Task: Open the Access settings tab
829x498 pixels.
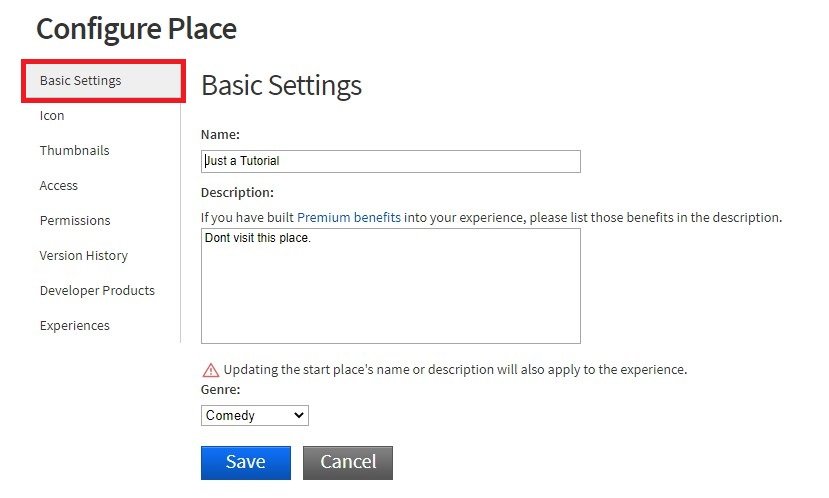Action: point(59,186)
